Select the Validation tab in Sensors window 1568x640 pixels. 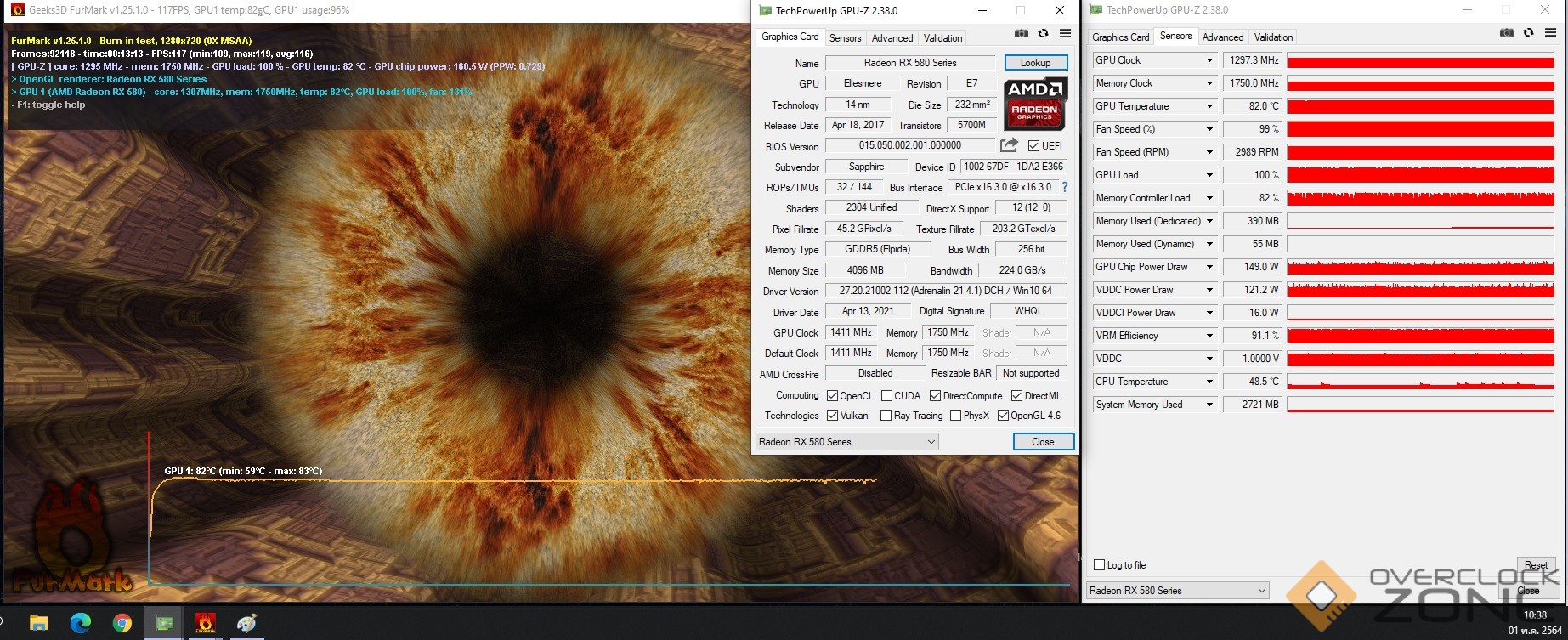click(x=1273, y=37)
